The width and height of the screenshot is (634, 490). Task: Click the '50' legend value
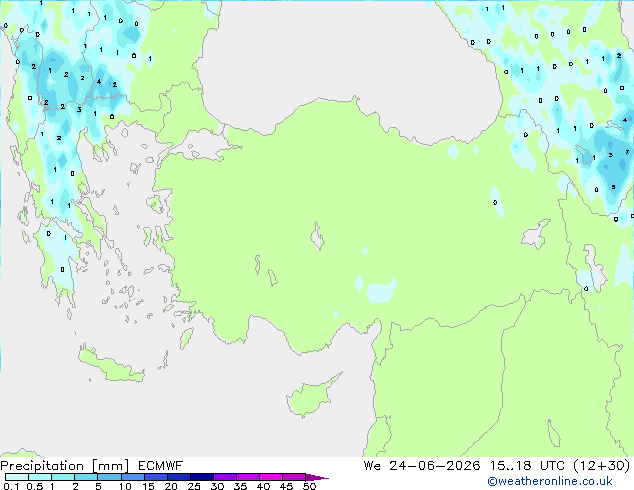[x=309, y=486]
